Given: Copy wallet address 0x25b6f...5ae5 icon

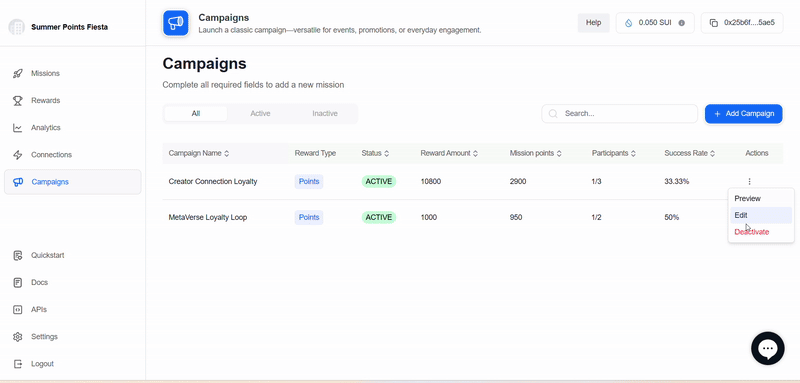Looking at the screenshot, I should click(x=714, y=23).
